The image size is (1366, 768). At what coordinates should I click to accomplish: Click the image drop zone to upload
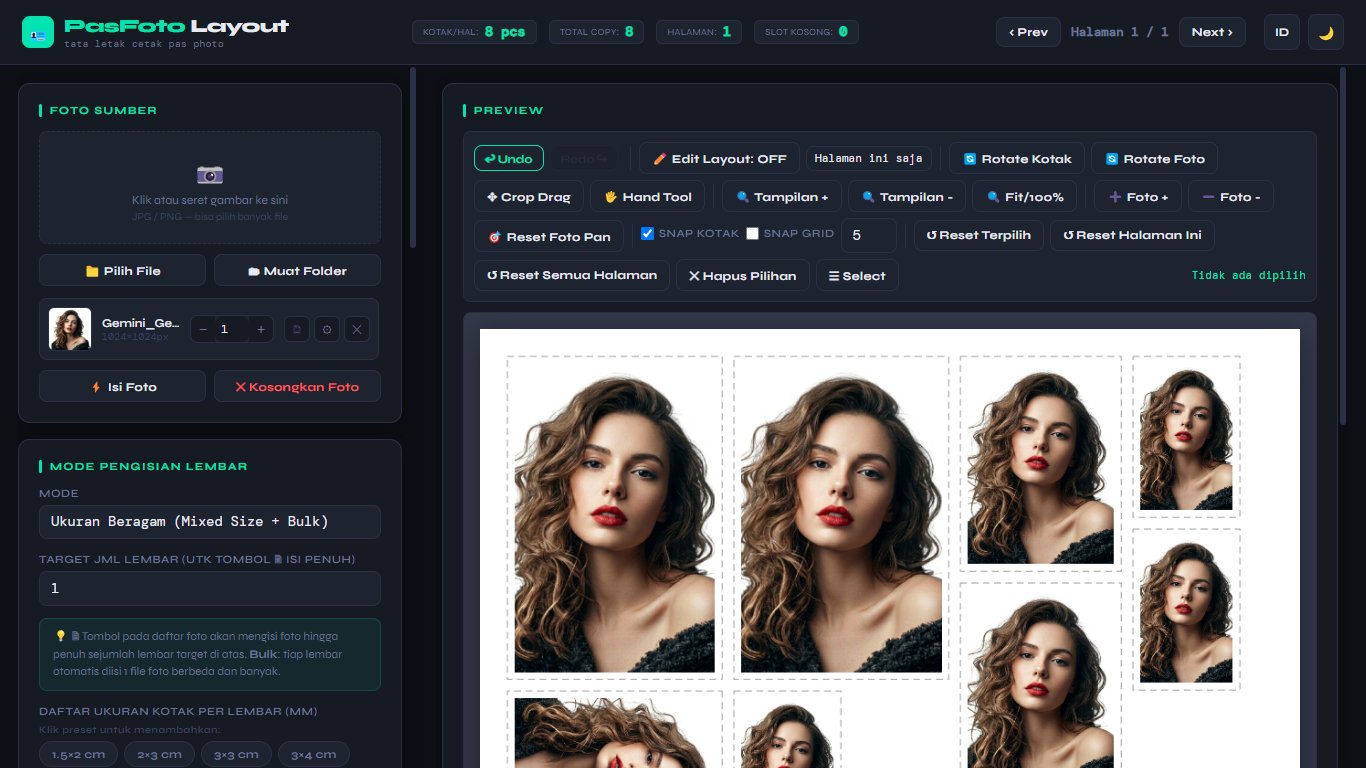[x=210, y=188]
